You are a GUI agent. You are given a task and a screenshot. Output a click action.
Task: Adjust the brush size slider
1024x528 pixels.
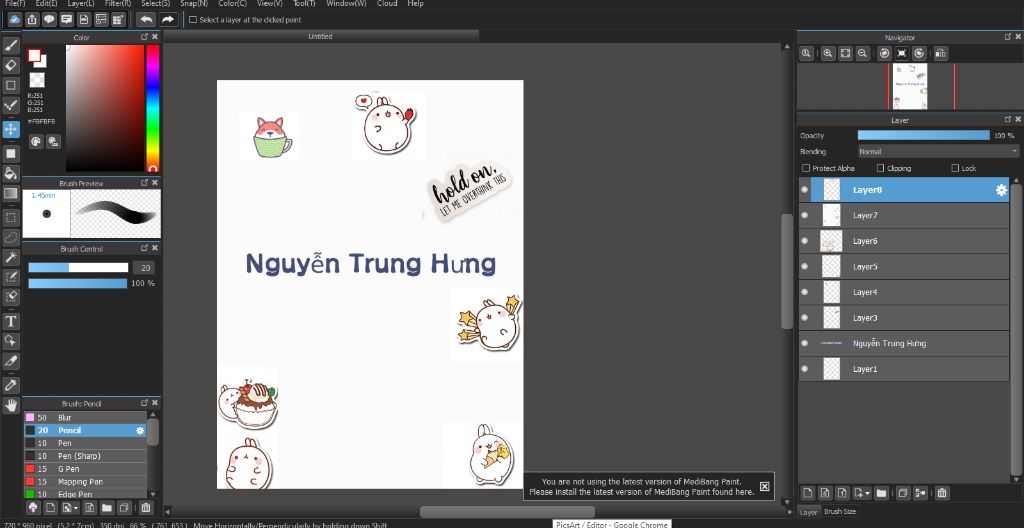pos(78,267)
